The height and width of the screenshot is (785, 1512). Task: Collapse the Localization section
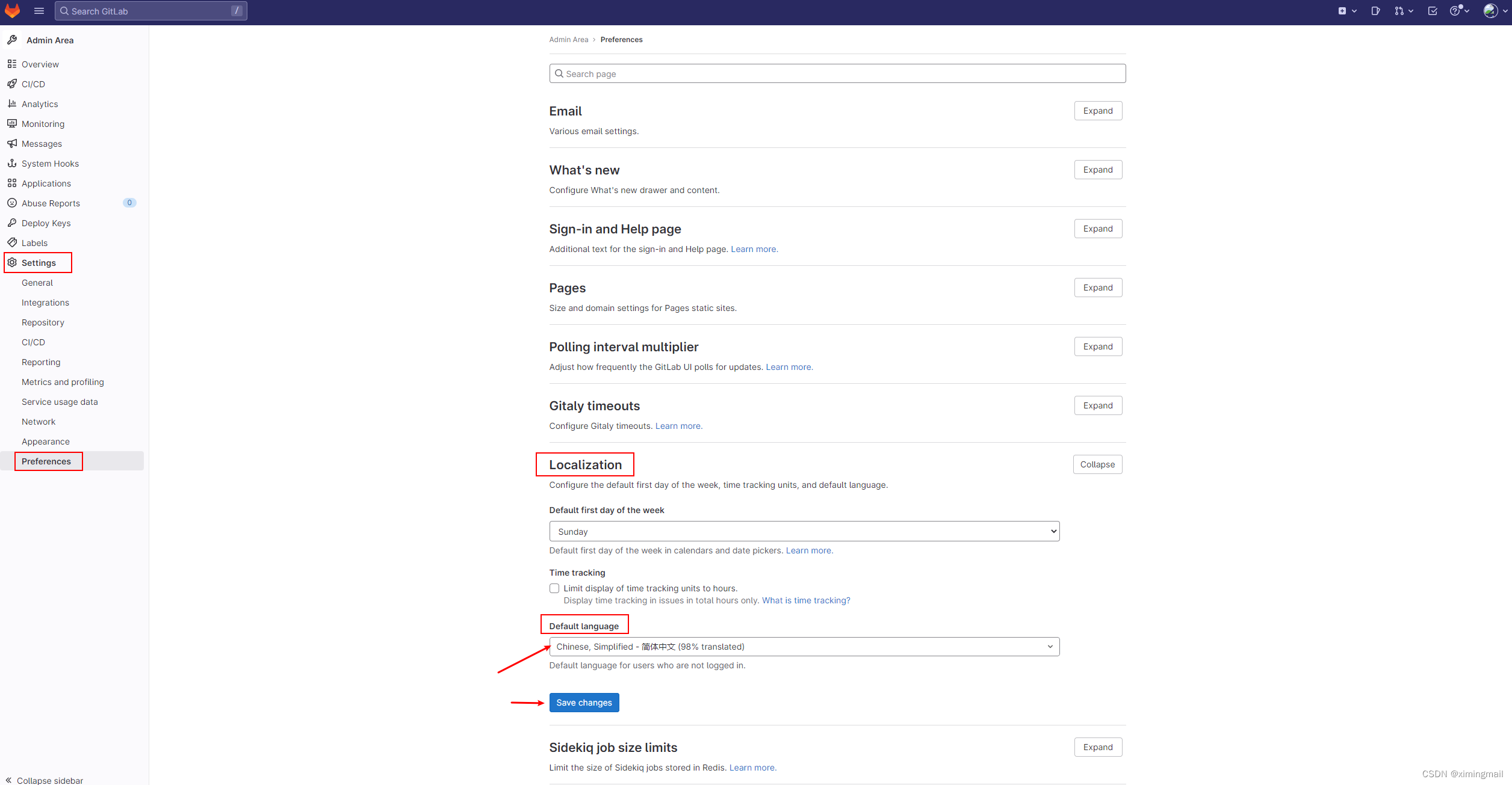pyautogui.click(x=1097, y=464)
